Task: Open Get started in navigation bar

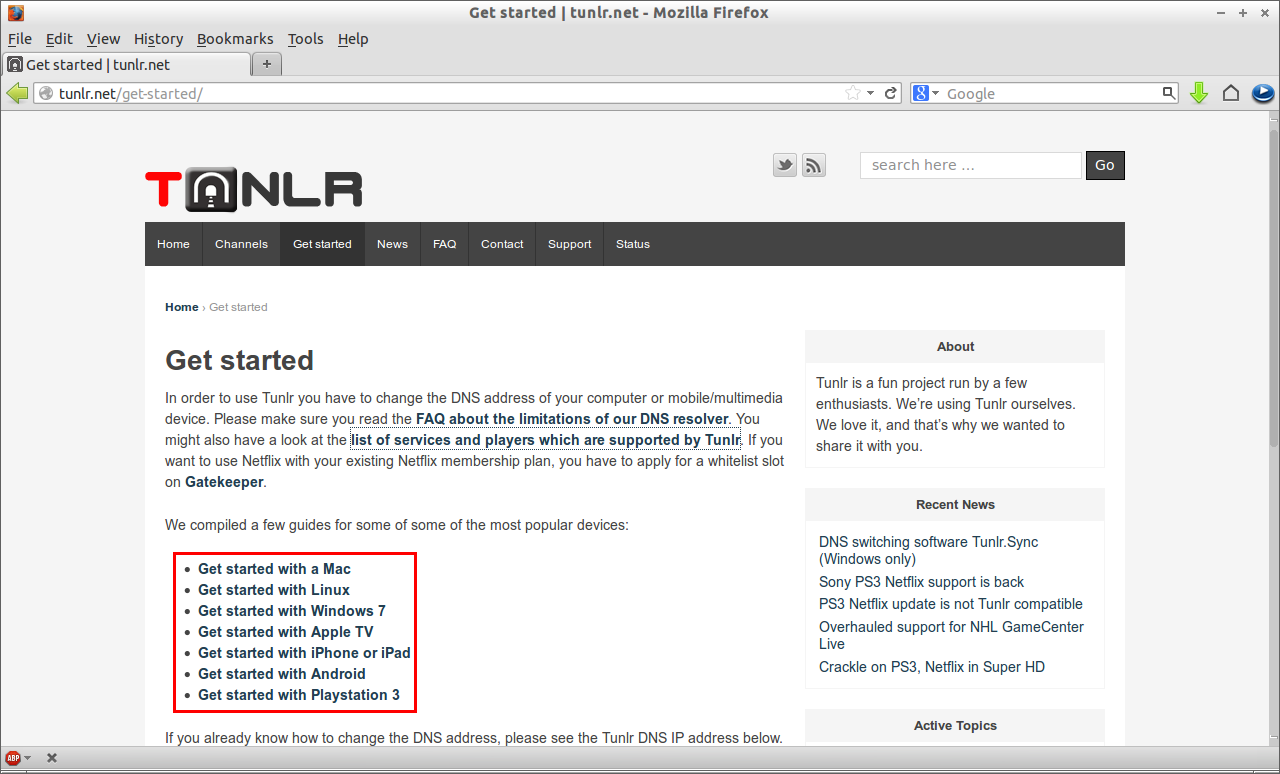Action: [322, 244]
